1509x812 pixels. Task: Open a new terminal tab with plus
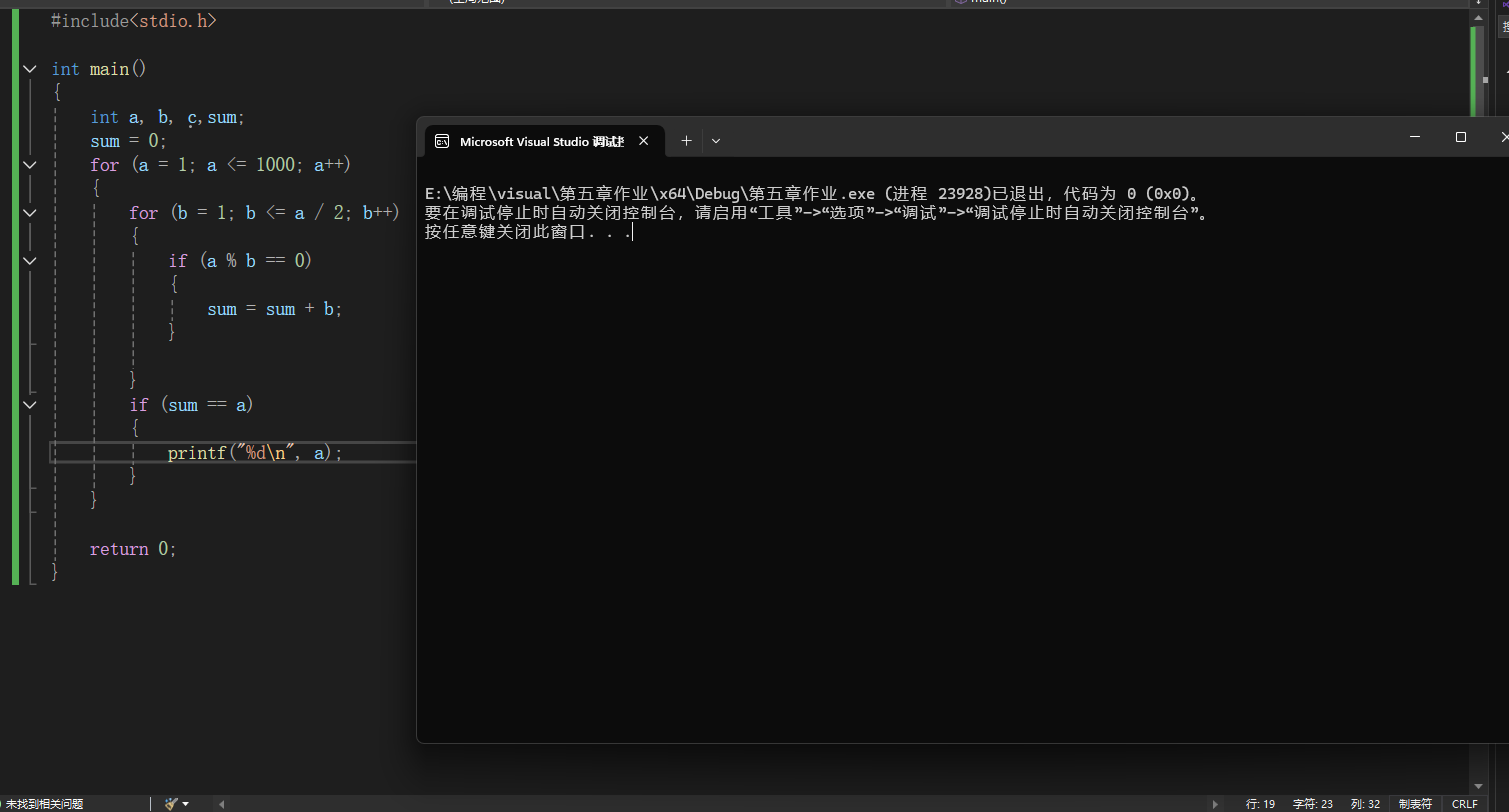[x=686, y=141]
